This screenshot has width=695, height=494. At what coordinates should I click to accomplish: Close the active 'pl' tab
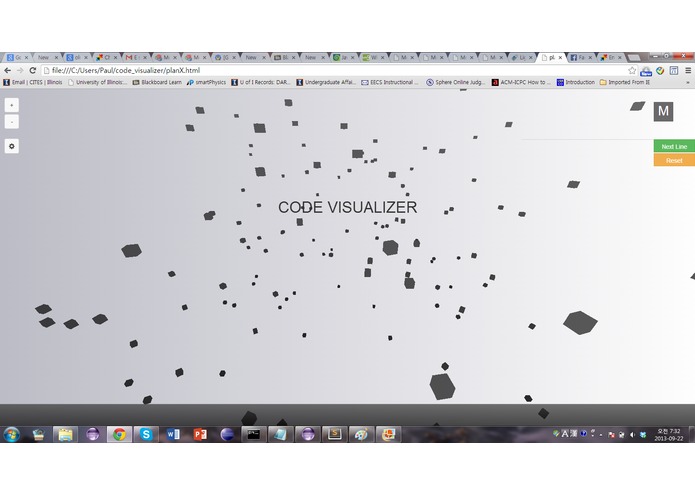pos(560,58)
